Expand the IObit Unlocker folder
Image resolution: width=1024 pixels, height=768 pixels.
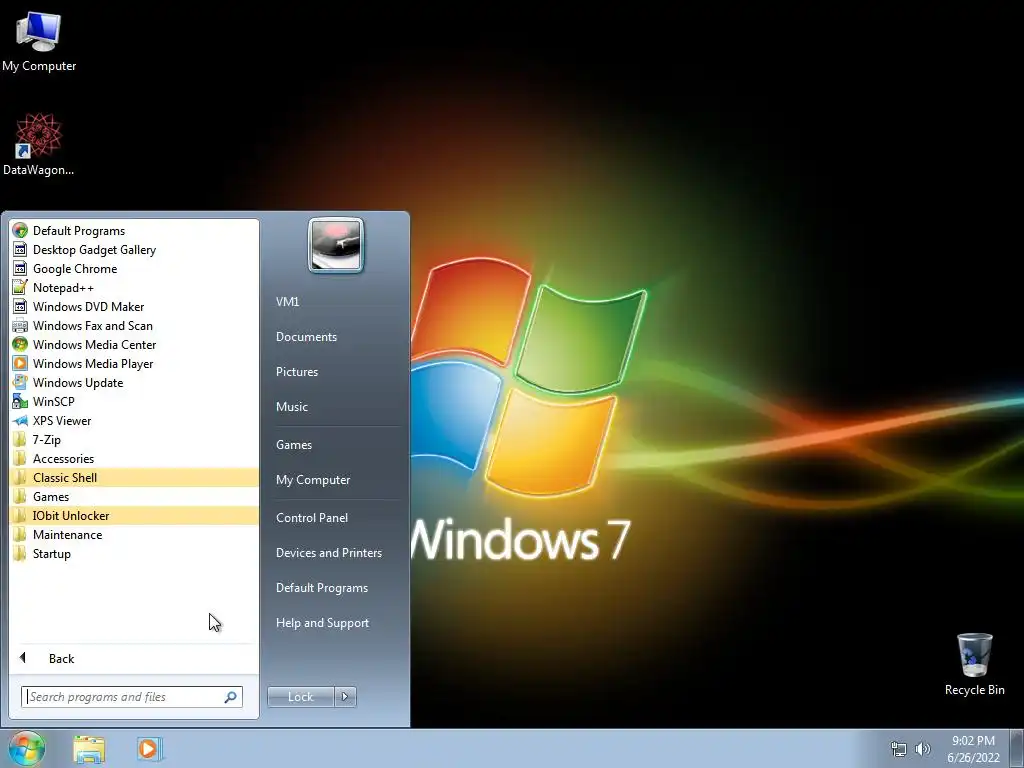(x=135, y=515)
